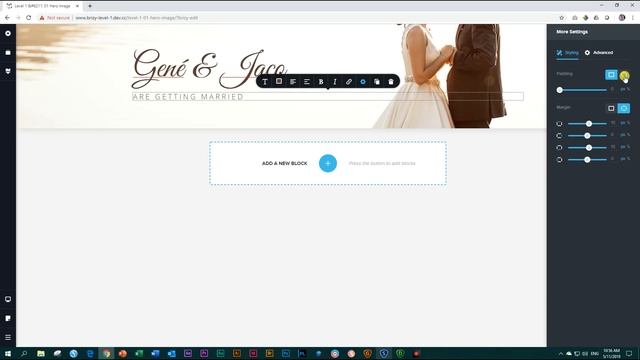Adjust the third margin slider handle

[x=589, y=147]
